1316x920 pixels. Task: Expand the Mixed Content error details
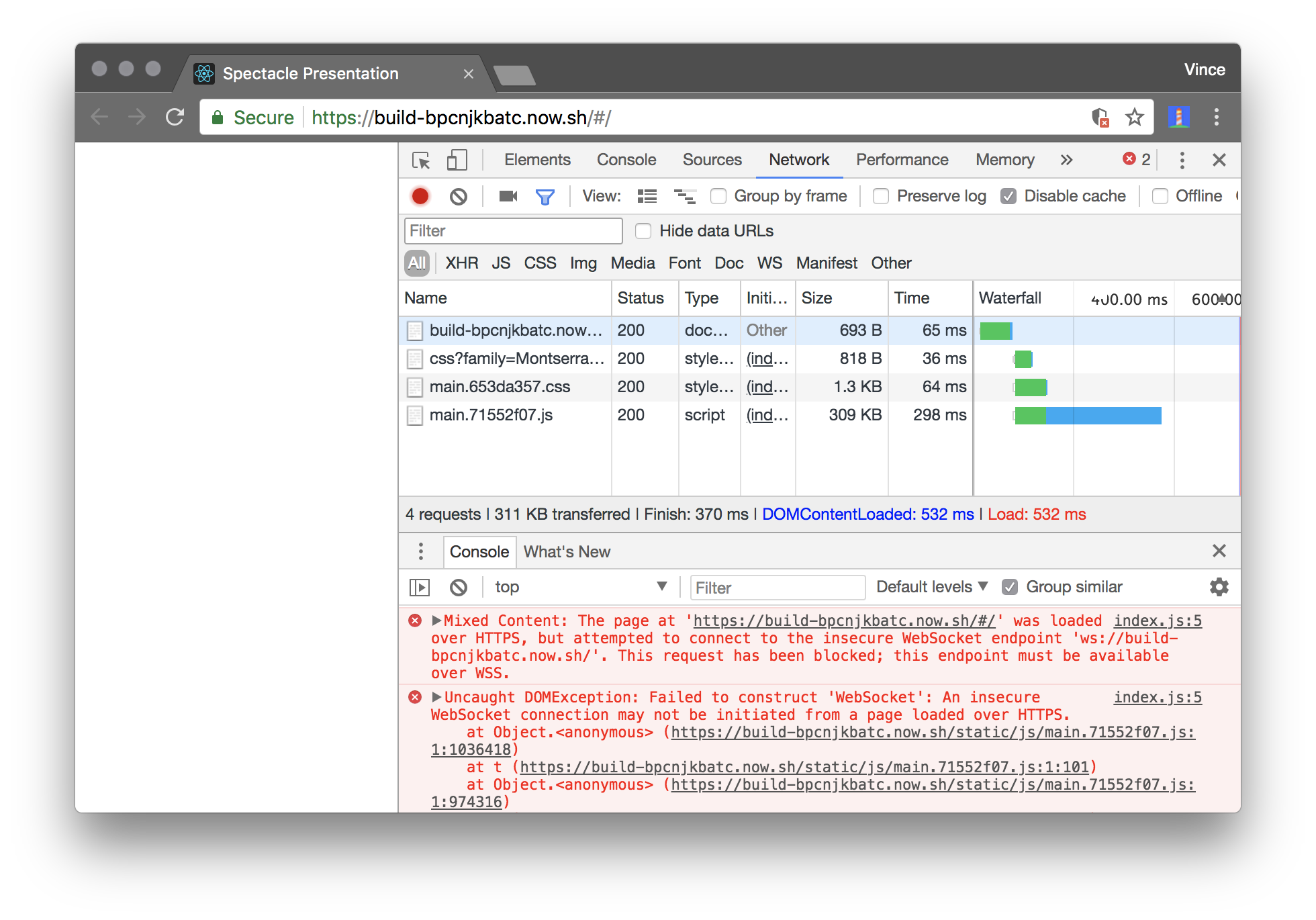pos(438,620)
